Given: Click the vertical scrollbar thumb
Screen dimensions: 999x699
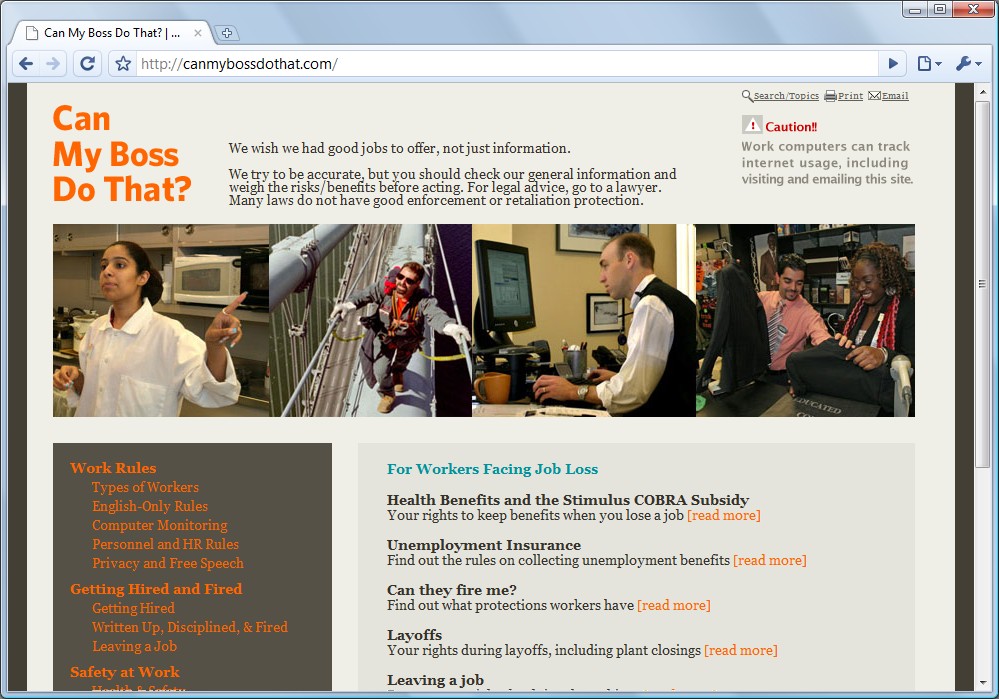Looking at the screenshot, I should tap(982, 284).
